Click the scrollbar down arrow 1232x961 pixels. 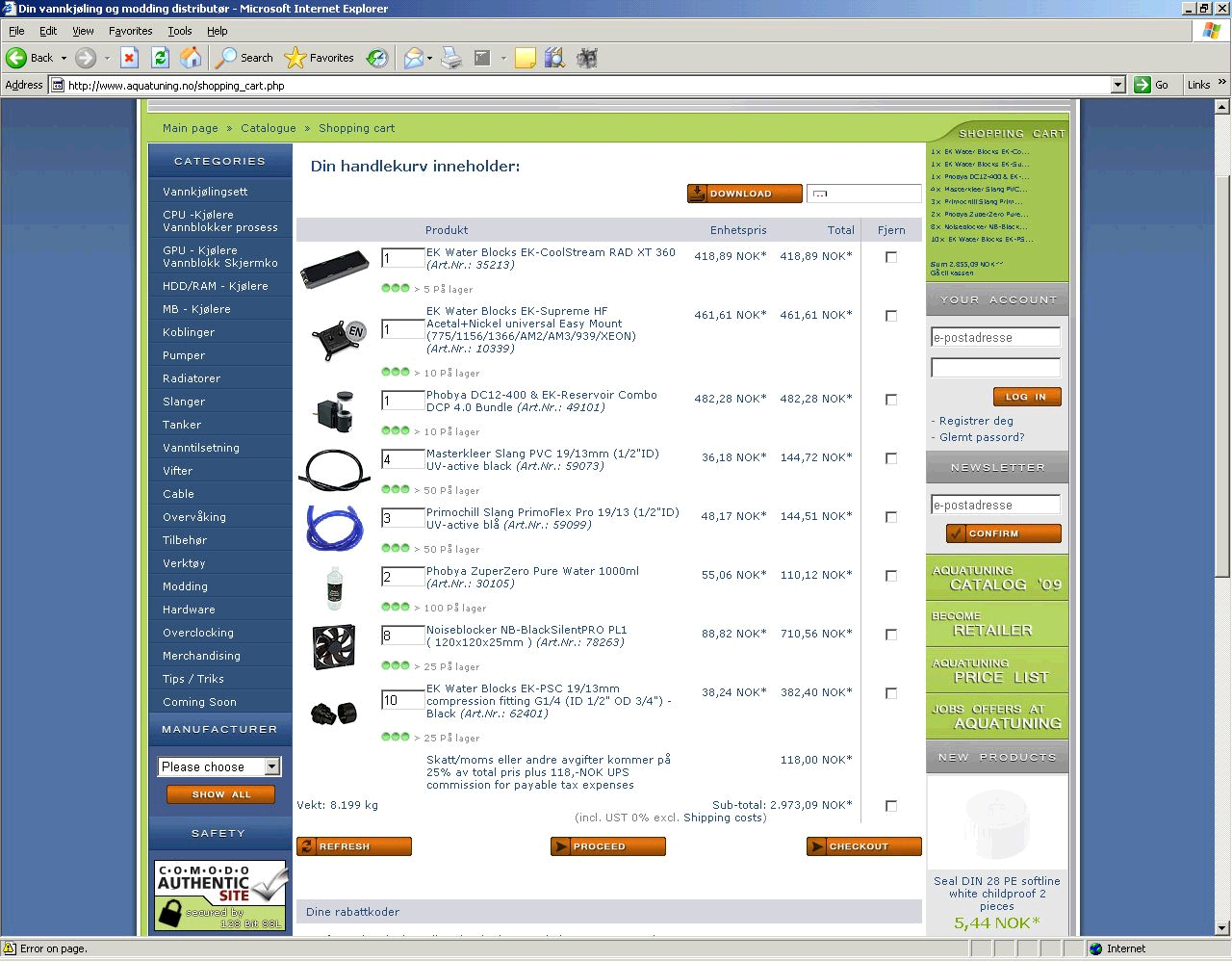(x=1222, y=928)
